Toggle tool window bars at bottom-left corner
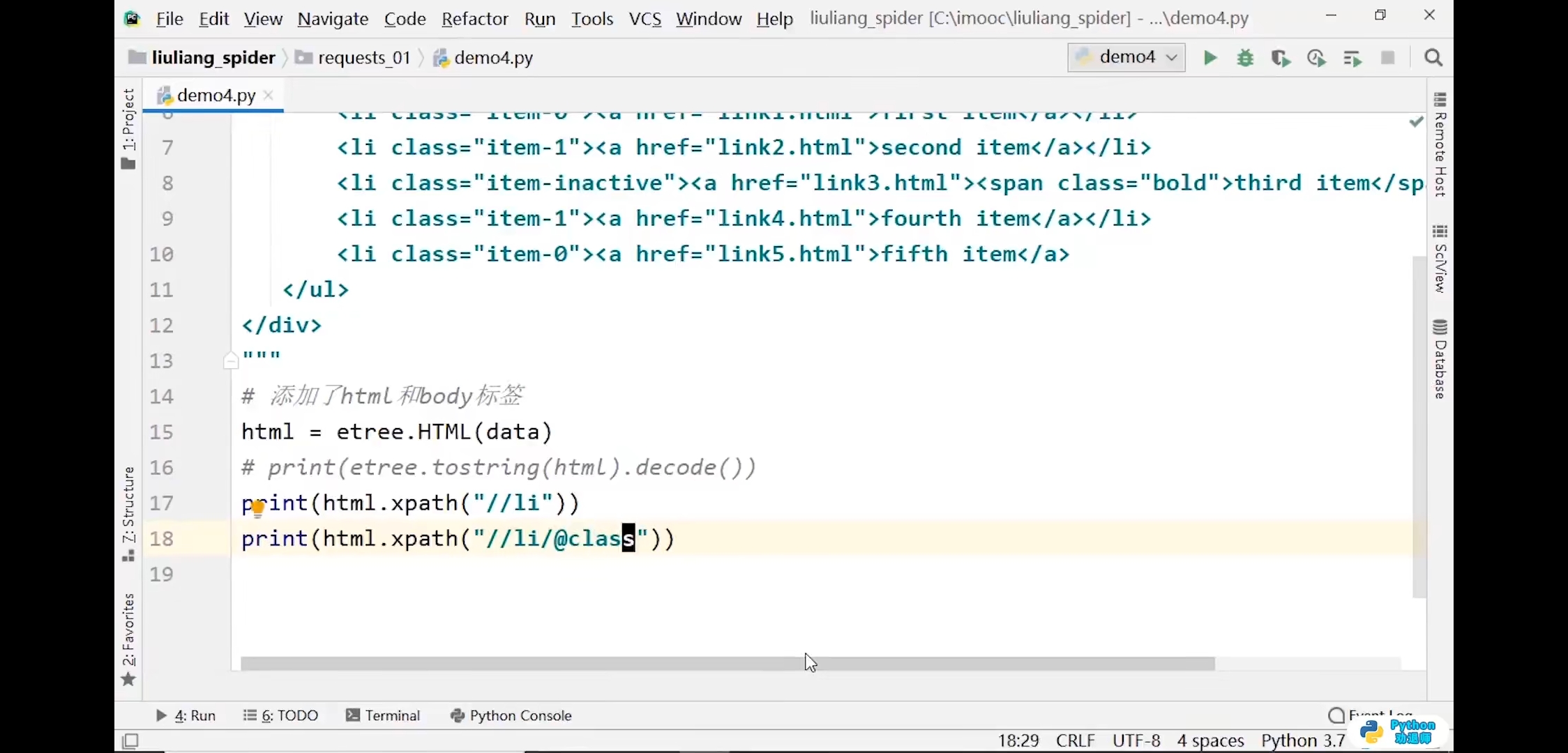The height and width of the screenshot is (753, 1568). coord(130,740)
